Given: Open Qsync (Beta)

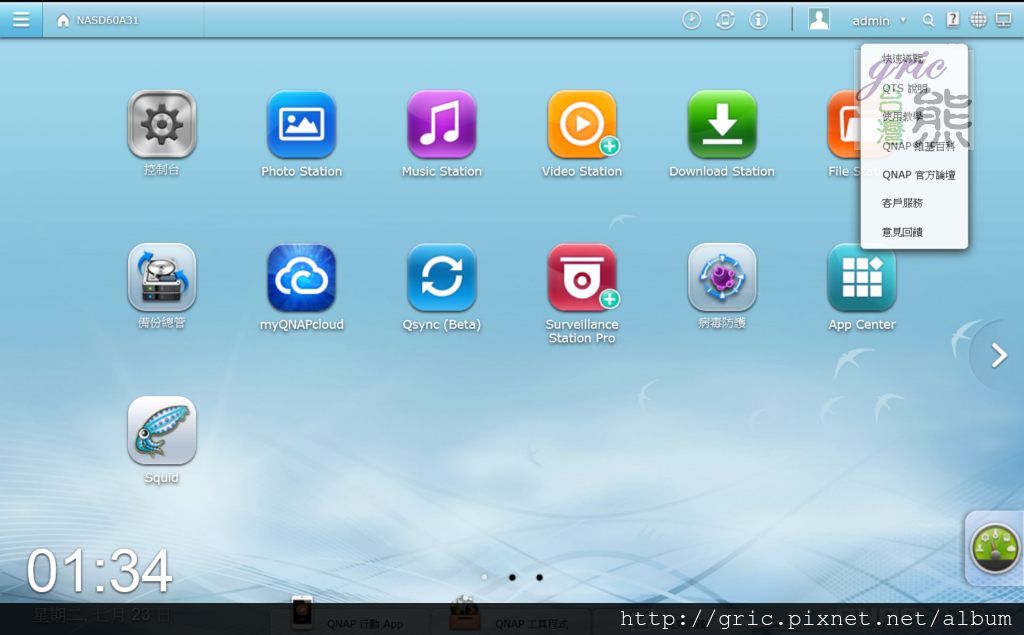Looking at the screenshot, I should [x=441, y=278].
